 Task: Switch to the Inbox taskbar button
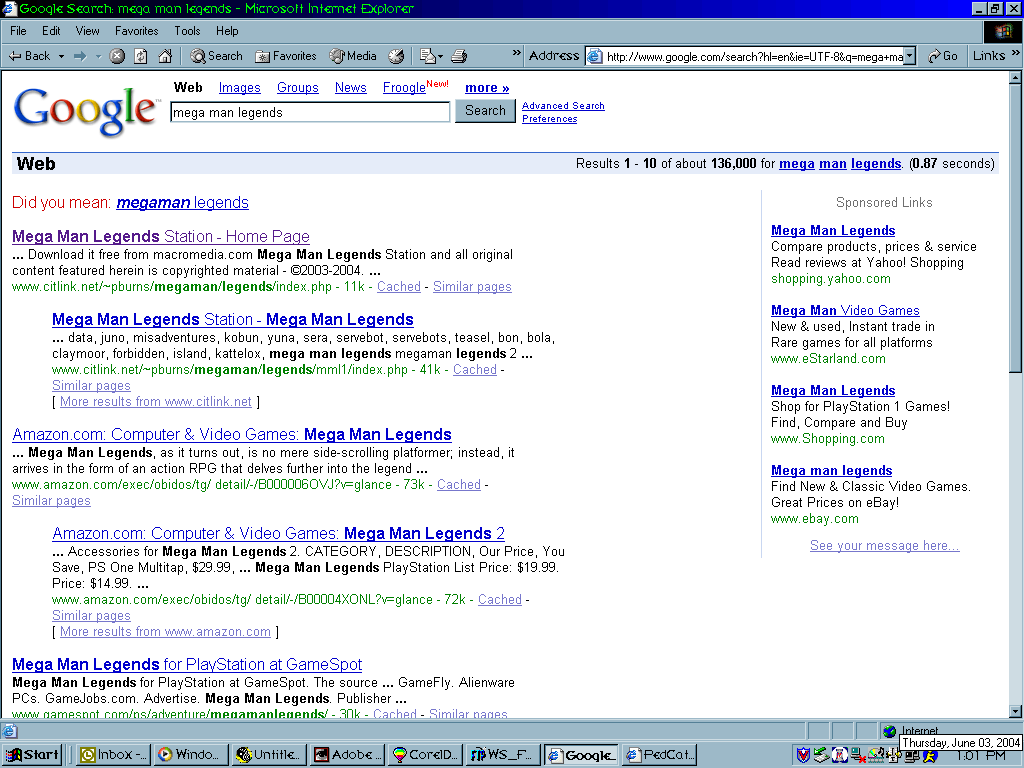(x=114, y=755)
